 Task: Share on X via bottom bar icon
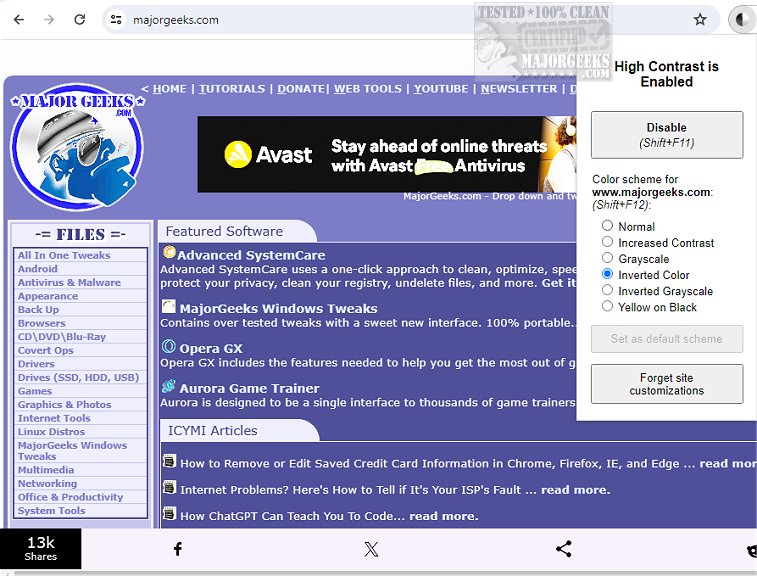click(371, 549)
